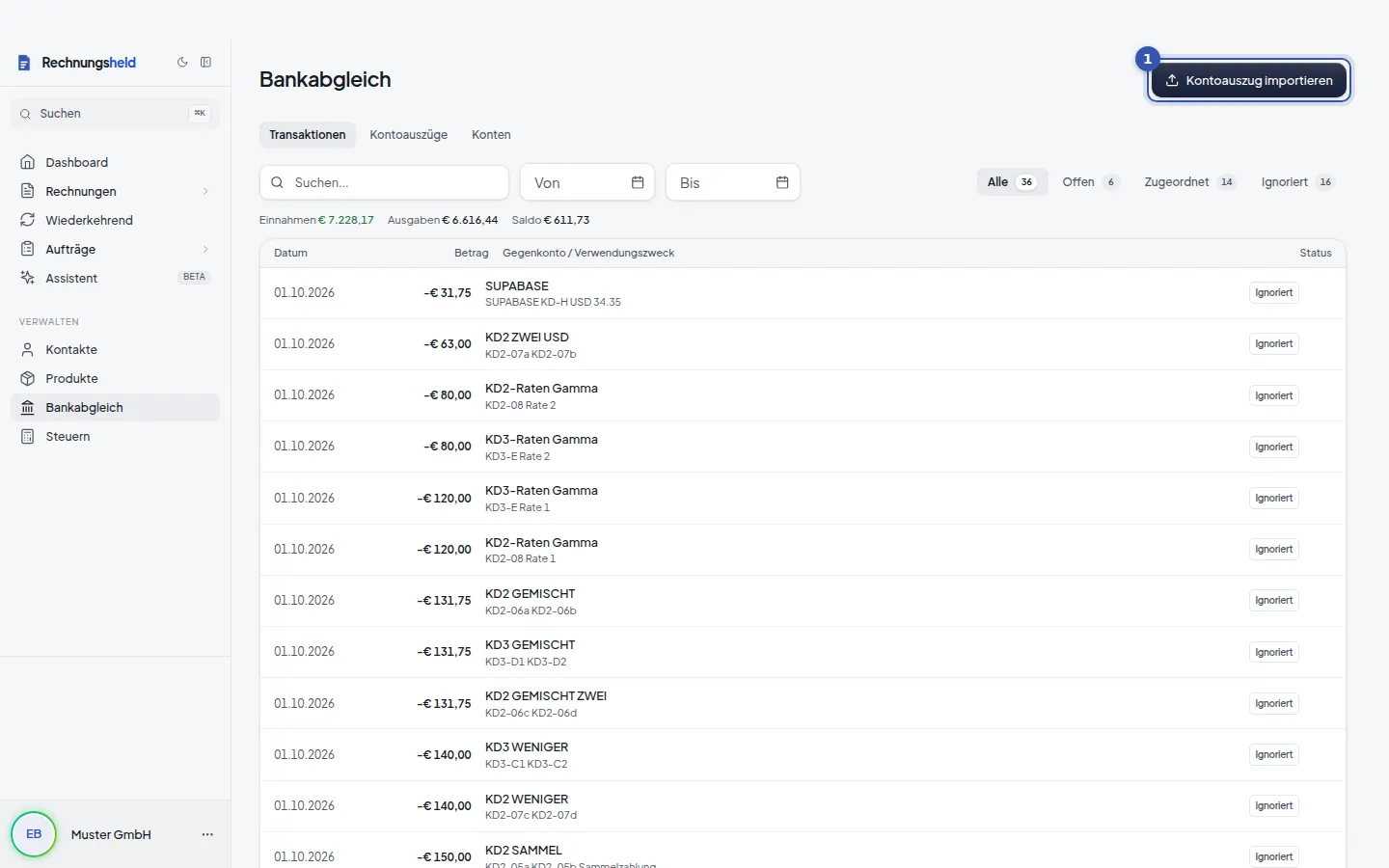
Task: Click the transactions Suchen field
Action: point(384,182)
